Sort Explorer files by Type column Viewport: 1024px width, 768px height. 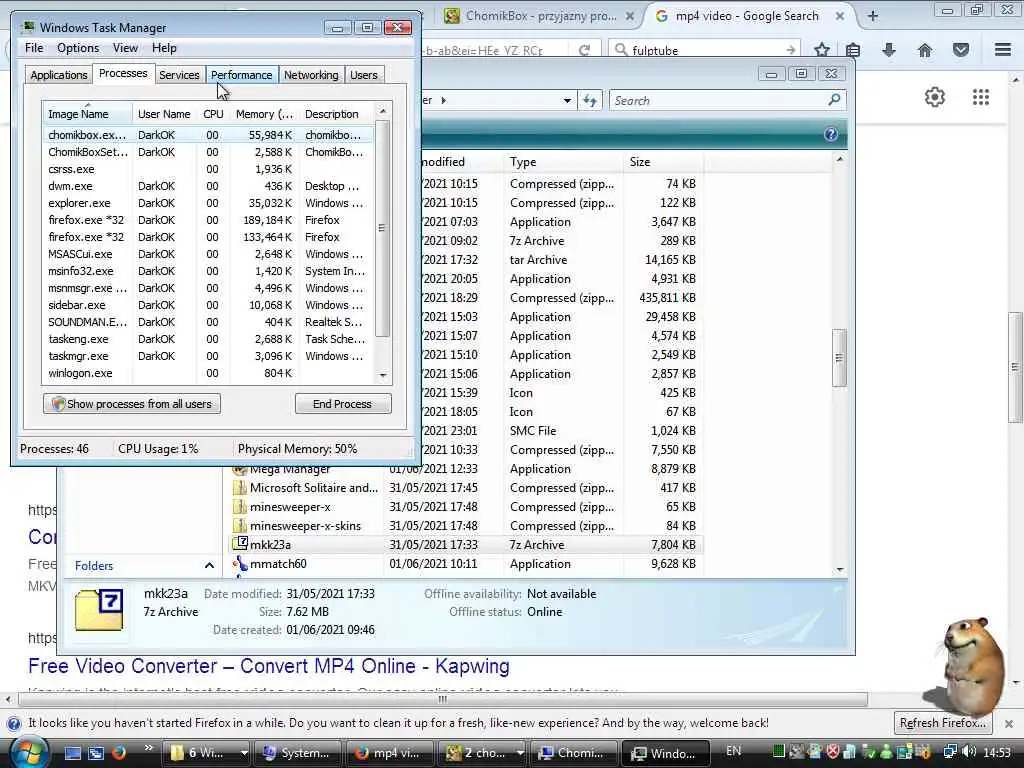pyautogui.click(x=563, y=162)
